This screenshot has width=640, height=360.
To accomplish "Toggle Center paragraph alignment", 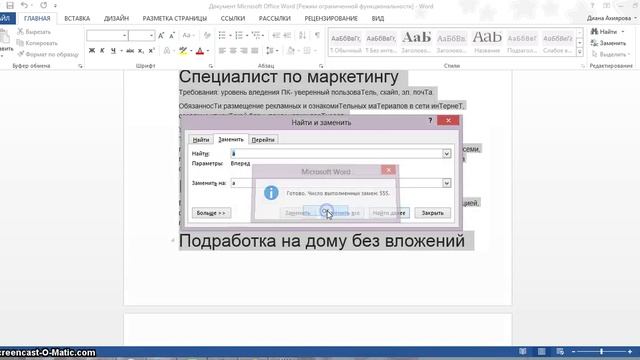I will [x=233, y=51].
